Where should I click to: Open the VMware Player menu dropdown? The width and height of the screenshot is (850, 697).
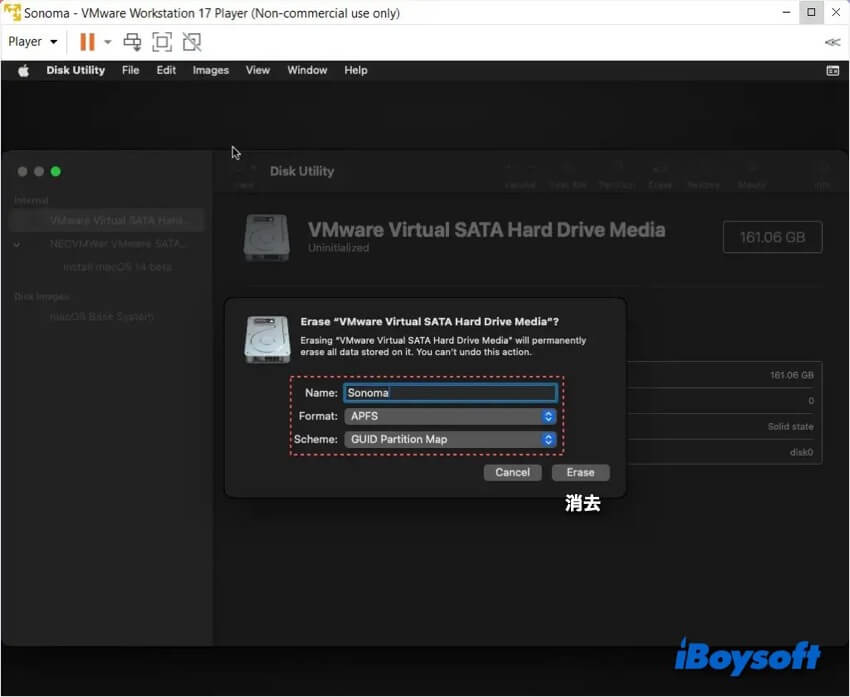[33, 42]
